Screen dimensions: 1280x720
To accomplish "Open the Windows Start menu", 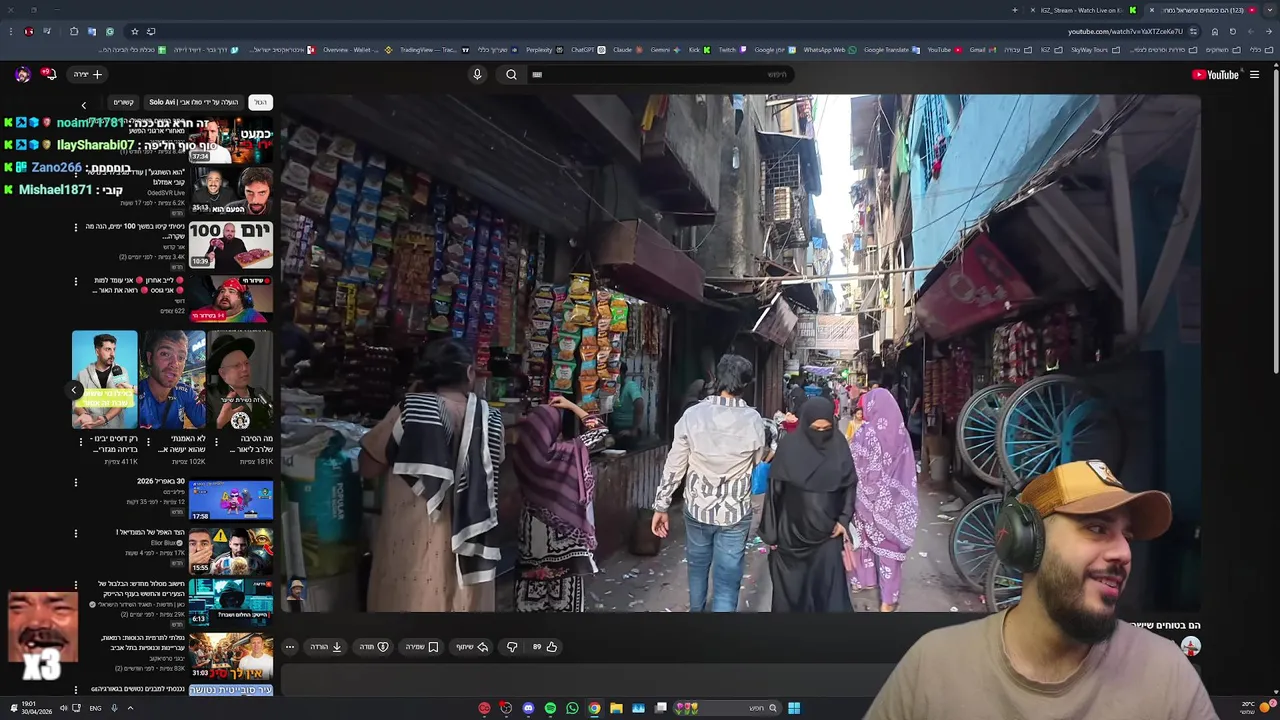I will pyautogui.click(x=794, y=708).
